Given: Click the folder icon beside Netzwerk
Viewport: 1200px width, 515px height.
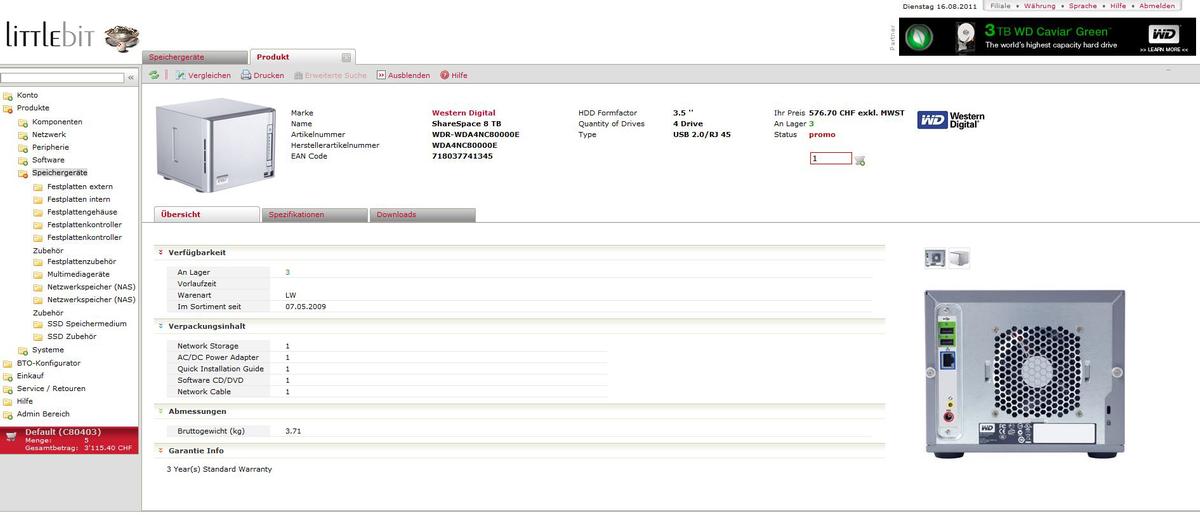Looking at the screenshot, I should coord(23,134).
